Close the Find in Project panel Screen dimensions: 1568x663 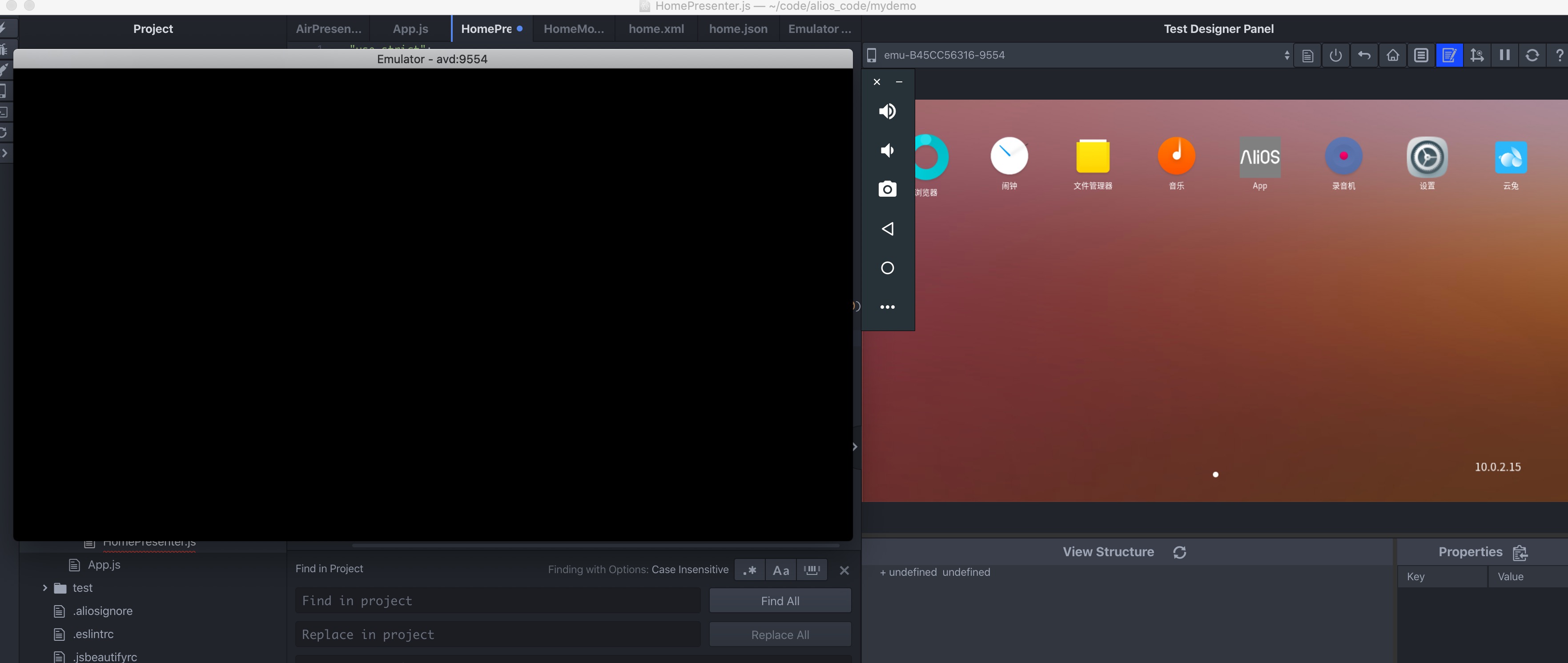pyautogui.click(x=844, y=570)
